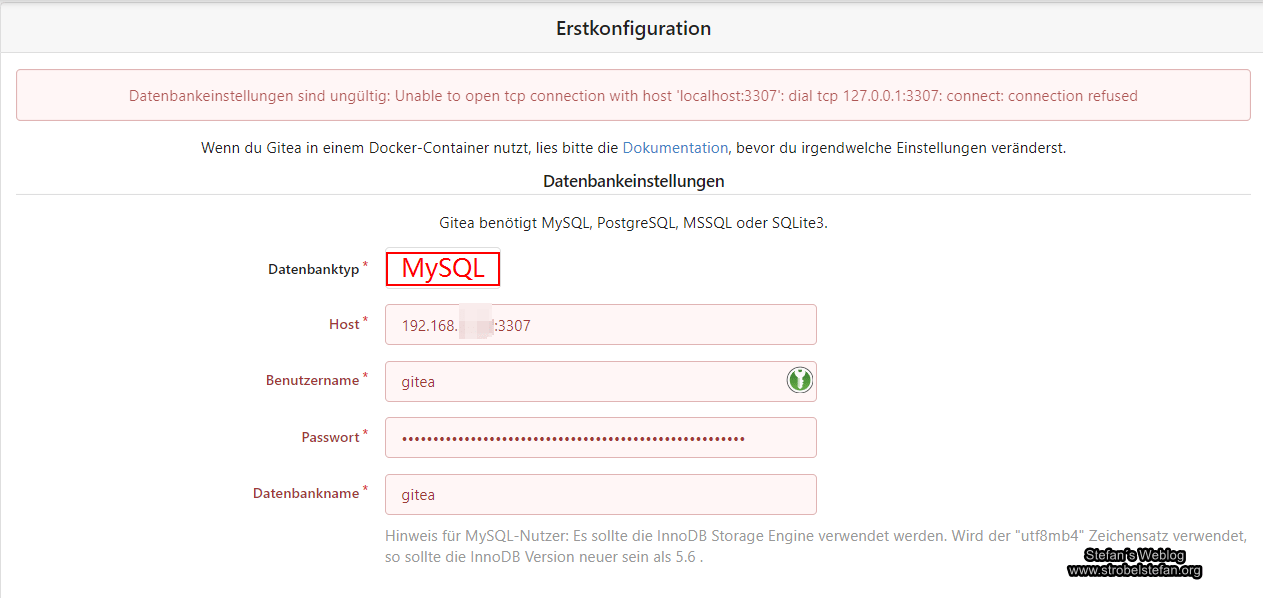Viewport: 1263px width, 598px height.
Task: Click the supported databases info line
Action: click(x=633, y=223)
